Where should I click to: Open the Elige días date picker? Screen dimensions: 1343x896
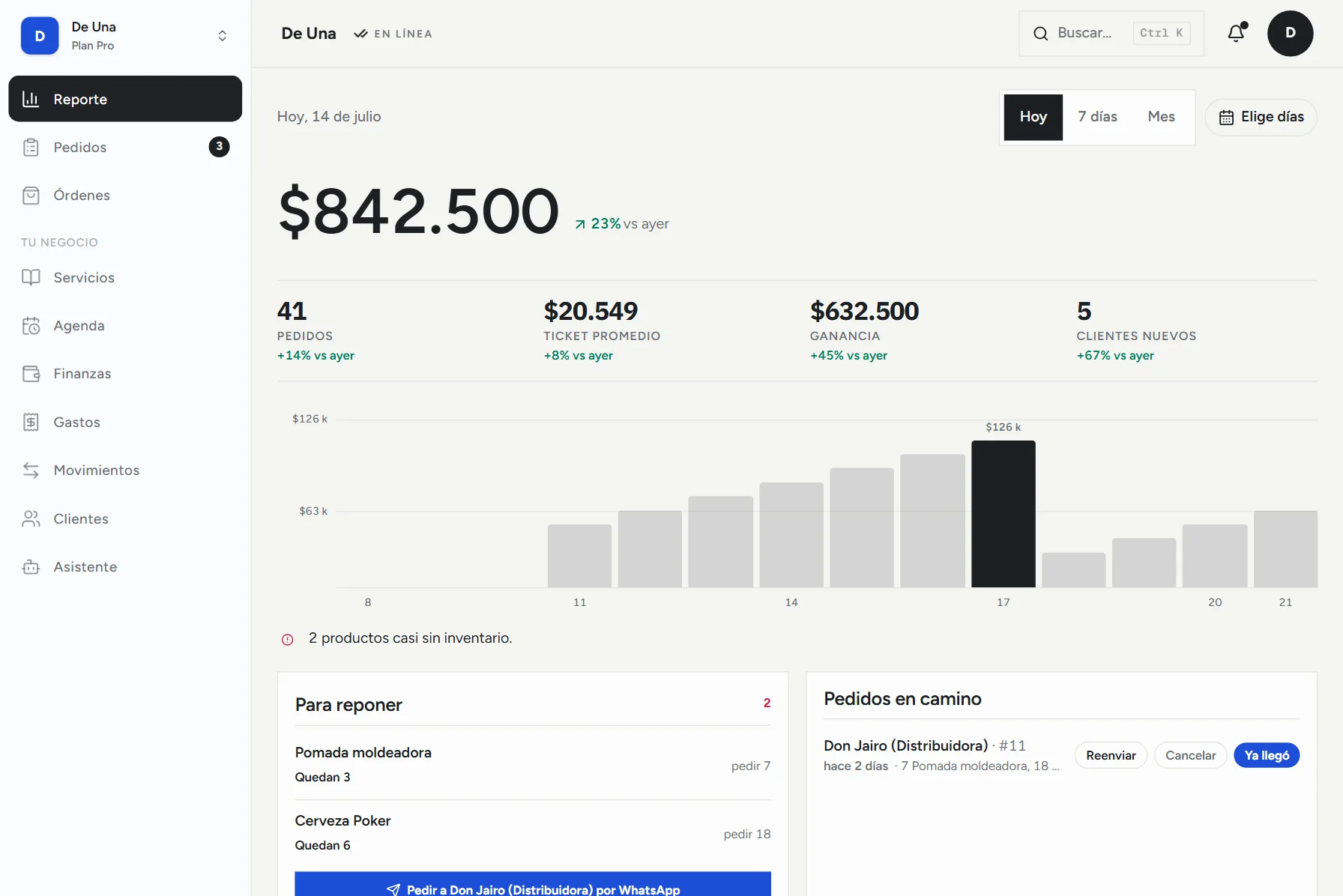[1261, 117]
